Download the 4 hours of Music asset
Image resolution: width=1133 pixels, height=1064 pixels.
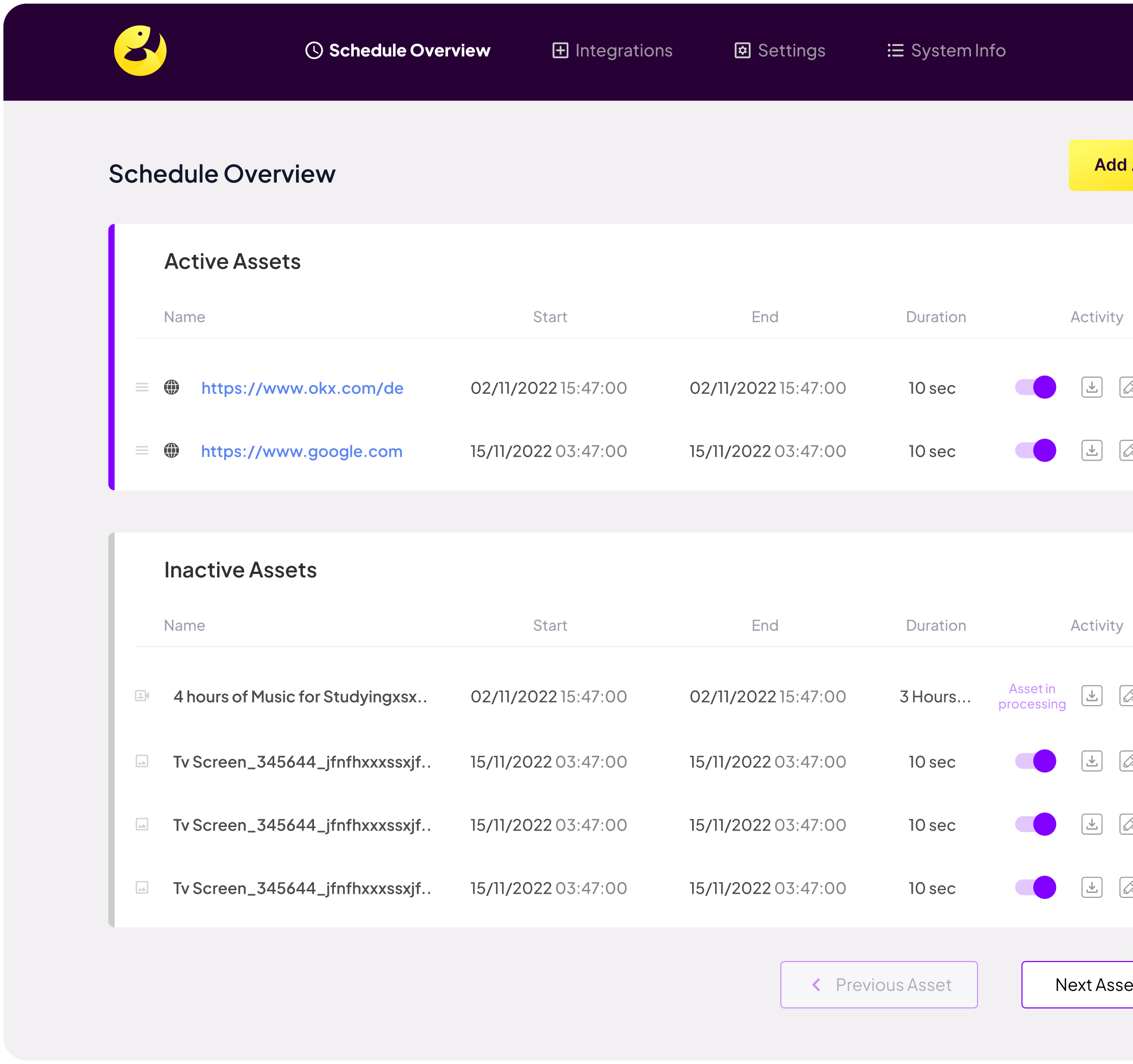1091,696
